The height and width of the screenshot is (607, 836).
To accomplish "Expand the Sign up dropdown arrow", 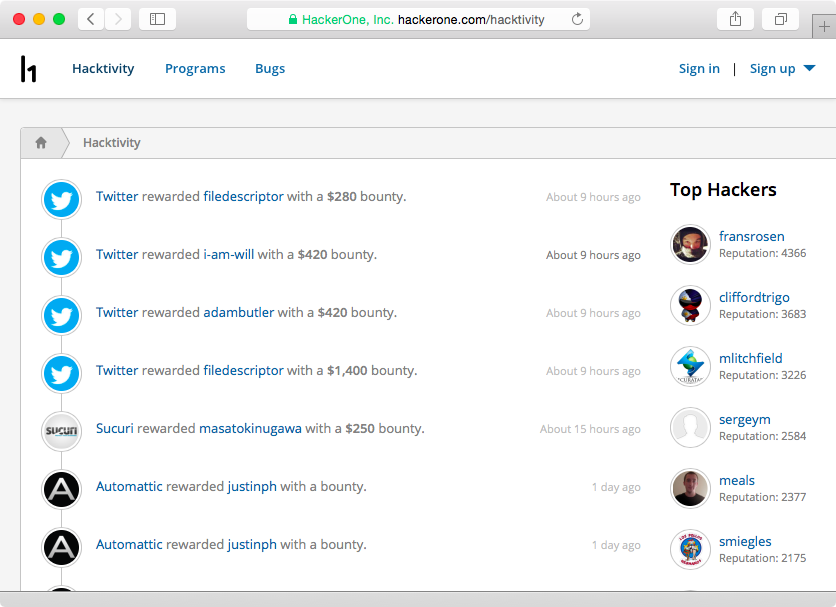I will (x=809, y=68).
